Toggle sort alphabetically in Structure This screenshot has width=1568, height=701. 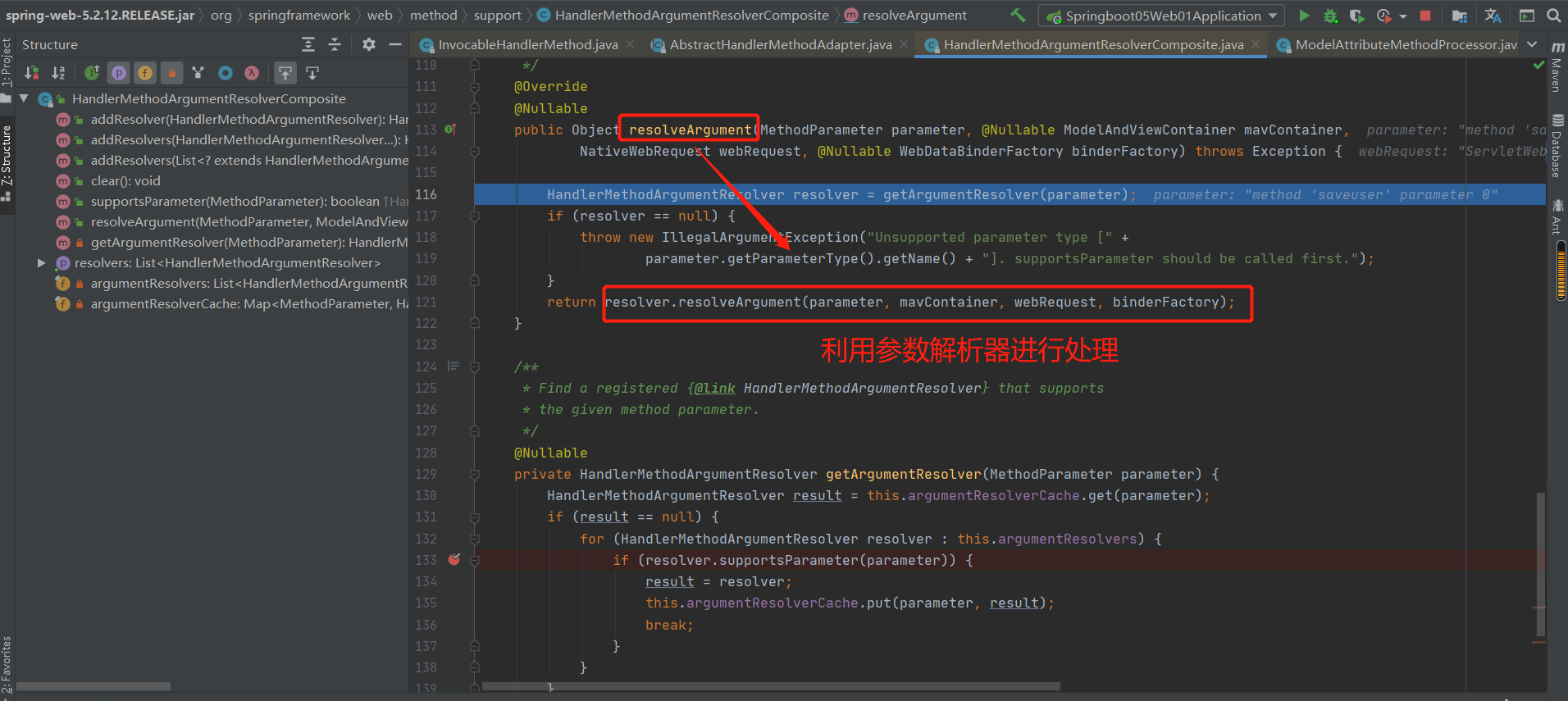(58, 73)
